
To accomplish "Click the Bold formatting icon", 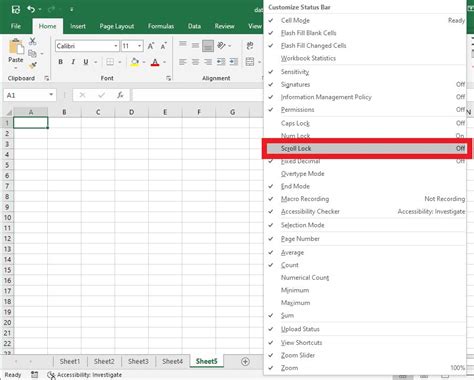I will tap(60, 62).
